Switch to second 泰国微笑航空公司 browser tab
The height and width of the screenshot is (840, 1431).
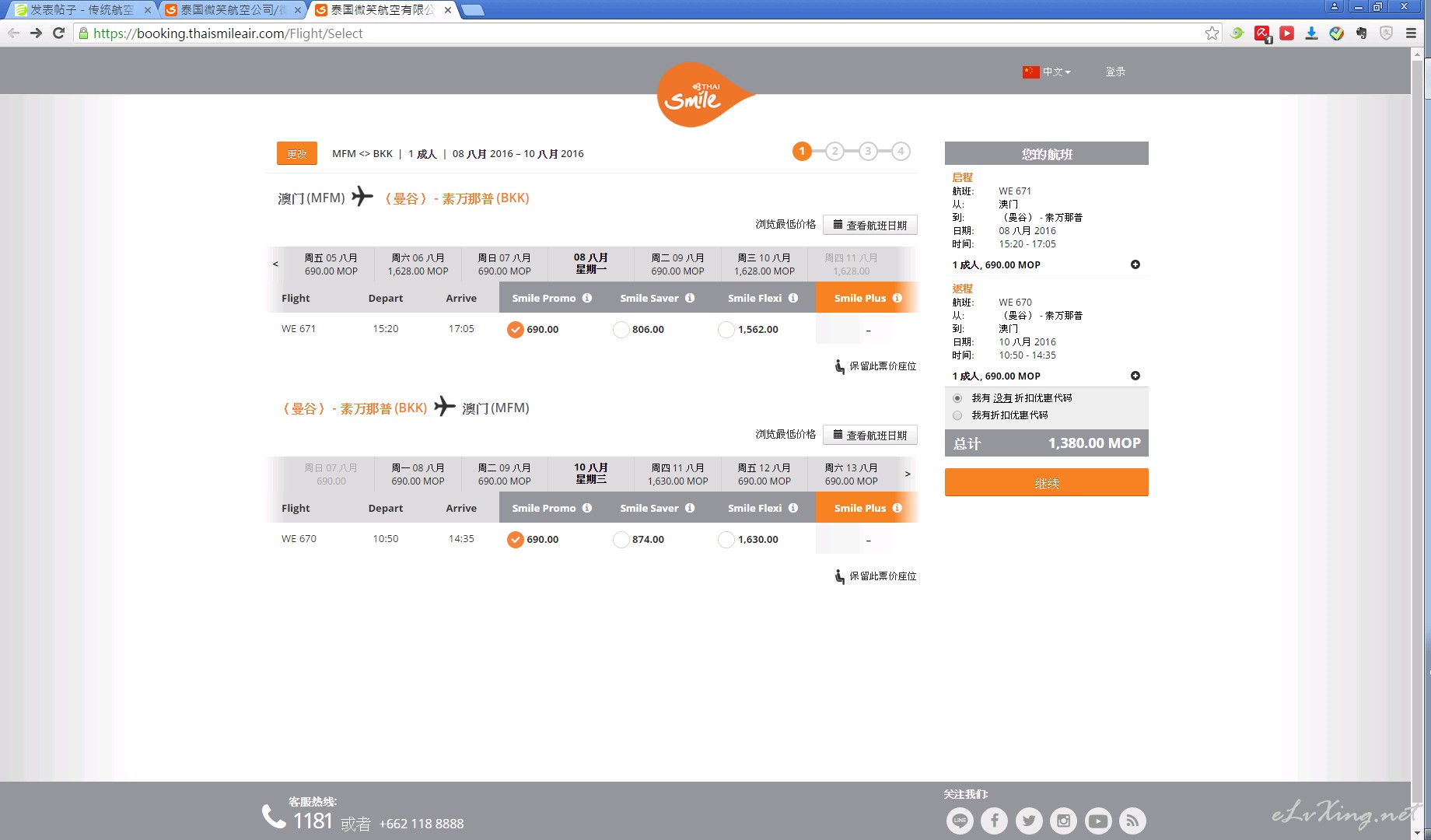tap(233, 10)
